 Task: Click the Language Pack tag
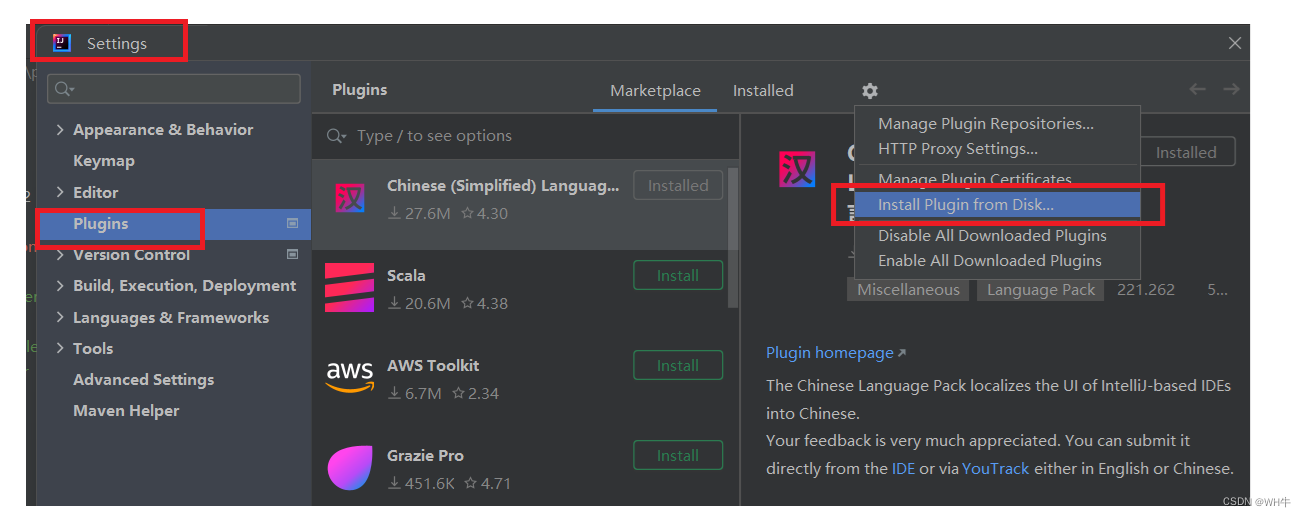point(1041,289)
